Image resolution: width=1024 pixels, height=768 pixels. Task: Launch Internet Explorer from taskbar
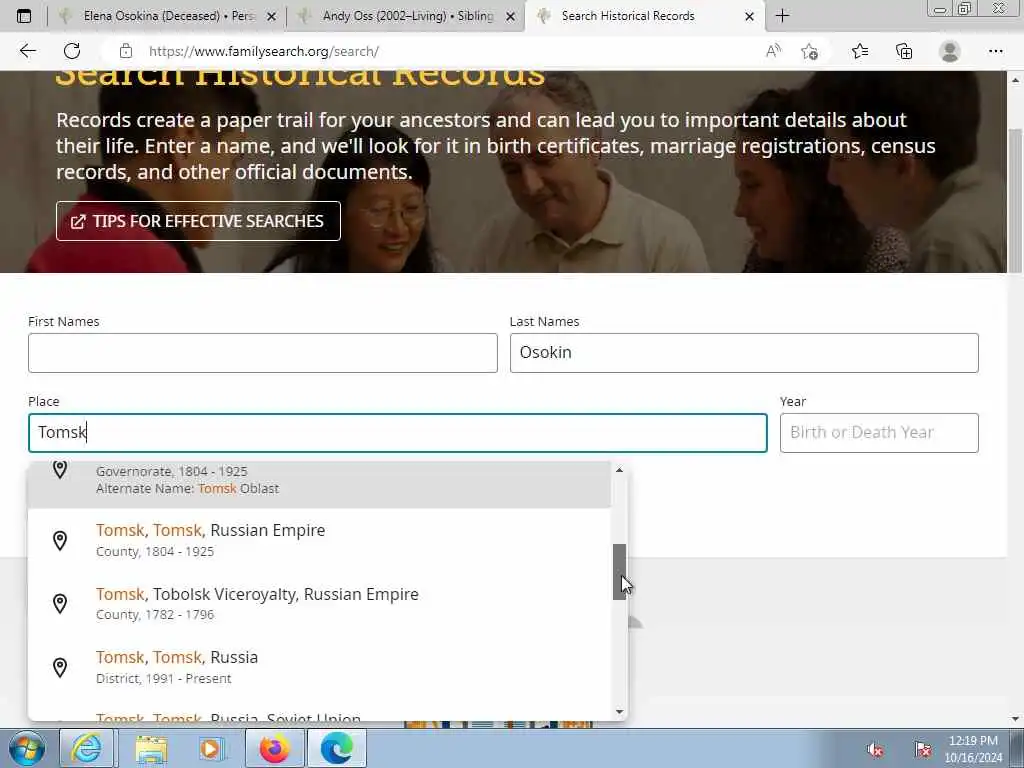pyautogui.click(x=87, y=748)
